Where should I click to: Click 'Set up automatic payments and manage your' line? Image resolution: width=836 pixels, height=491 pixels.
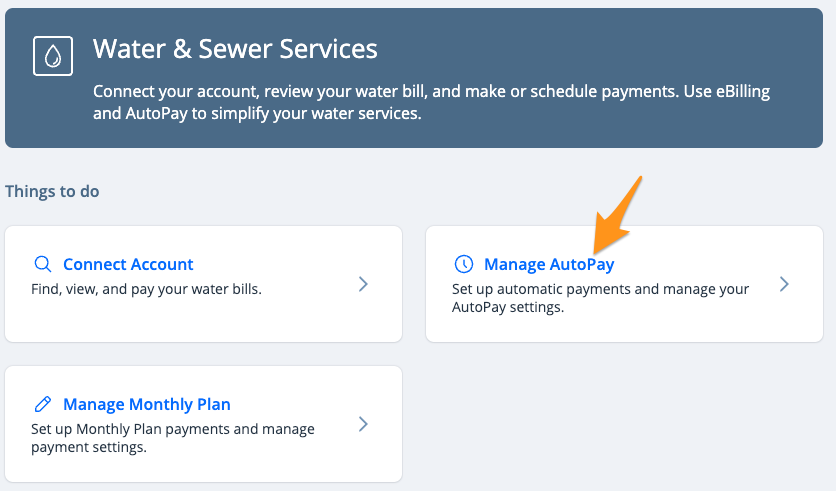coord(600,289)
